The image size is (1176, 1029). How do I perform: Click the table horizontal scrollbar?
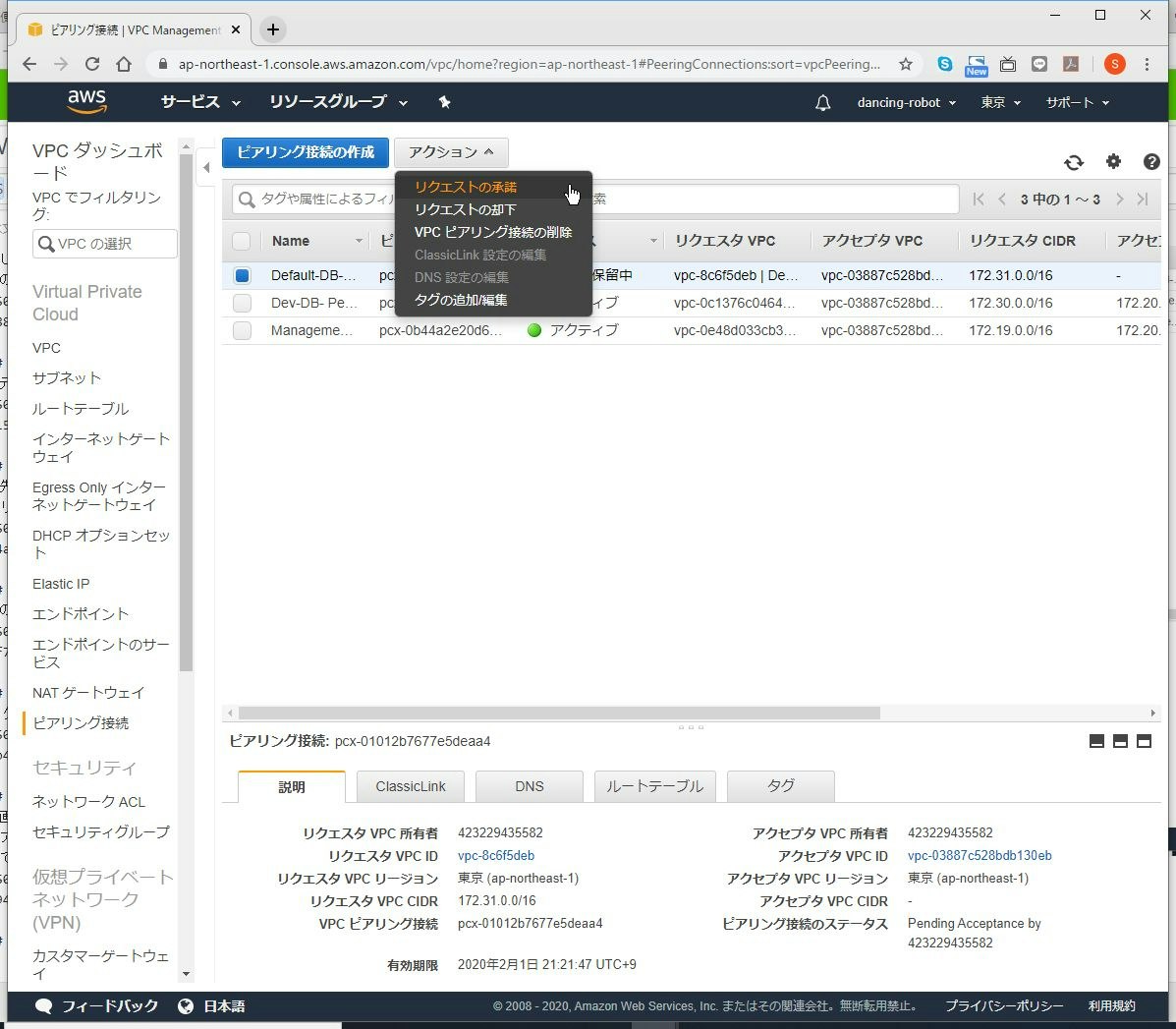[x=559, y=713]
